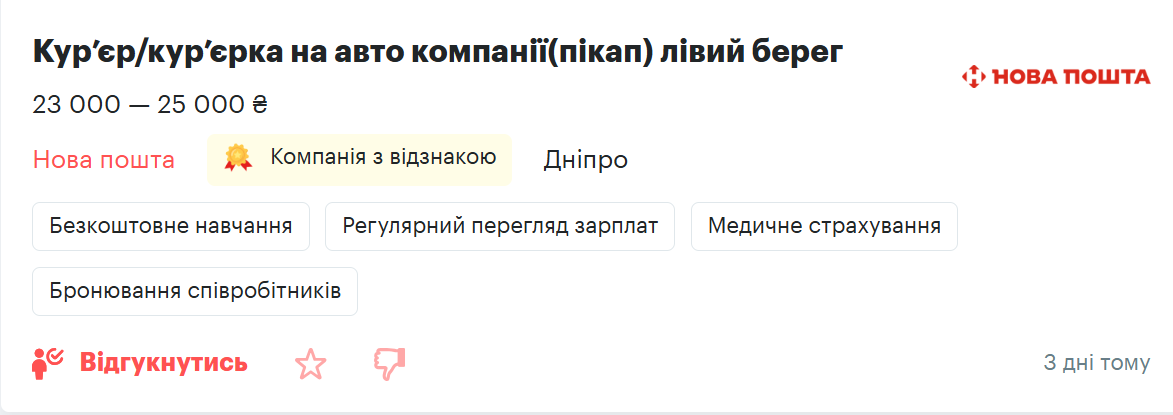Click the minimum salary figure 23 000
1173x415 pixels.
click(75, 104)
